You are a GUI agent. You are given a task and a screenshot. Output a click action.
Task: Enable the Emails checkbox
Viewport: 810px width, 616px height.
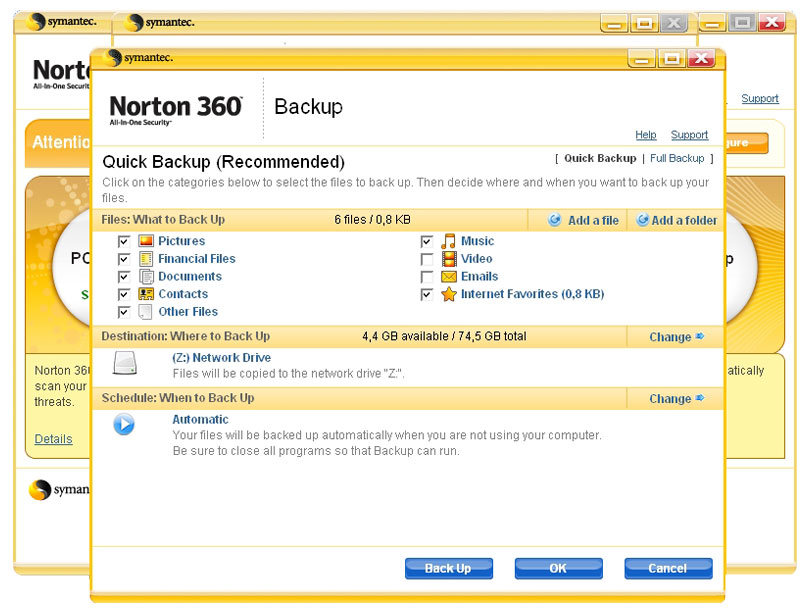coord(427,277)
